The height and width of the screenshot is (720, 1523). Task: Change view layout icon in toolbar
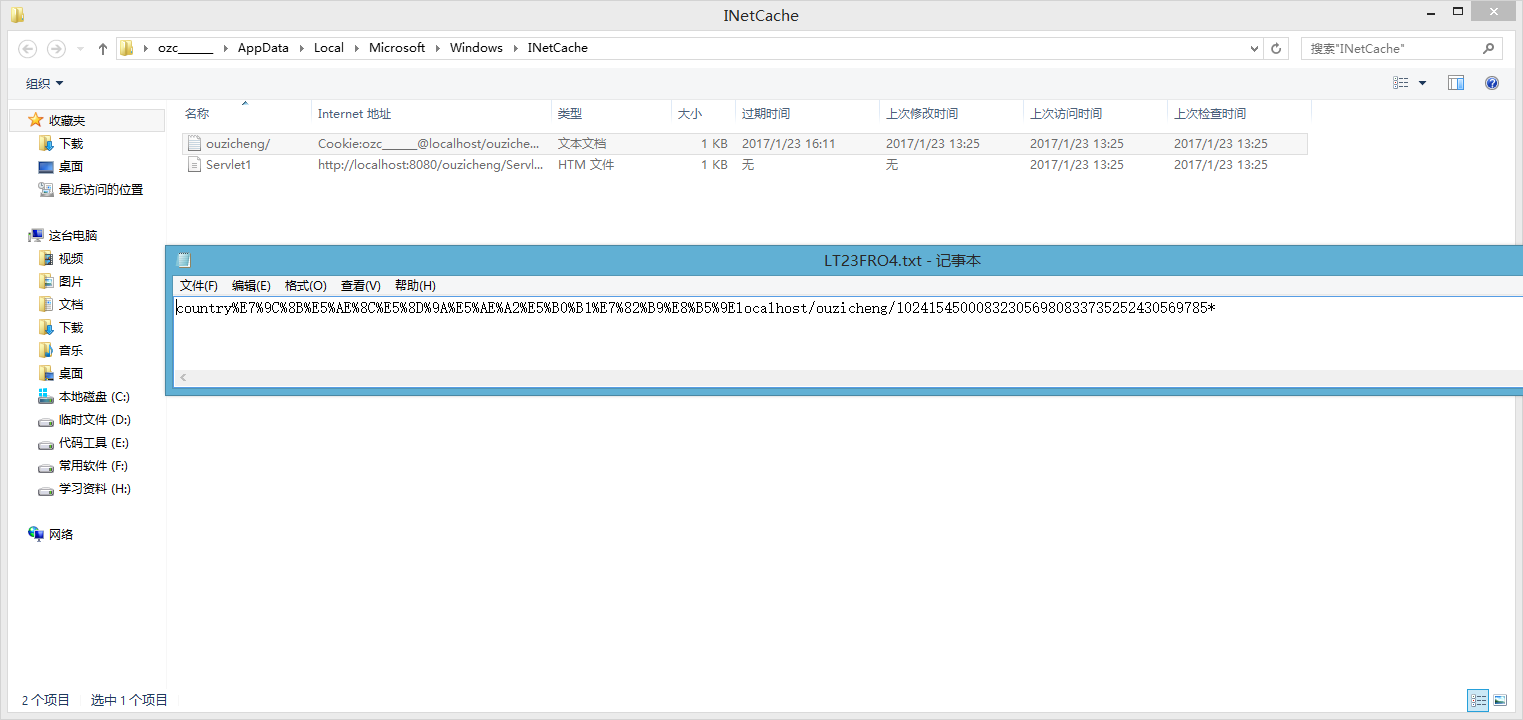click(x=1401, y=83)
